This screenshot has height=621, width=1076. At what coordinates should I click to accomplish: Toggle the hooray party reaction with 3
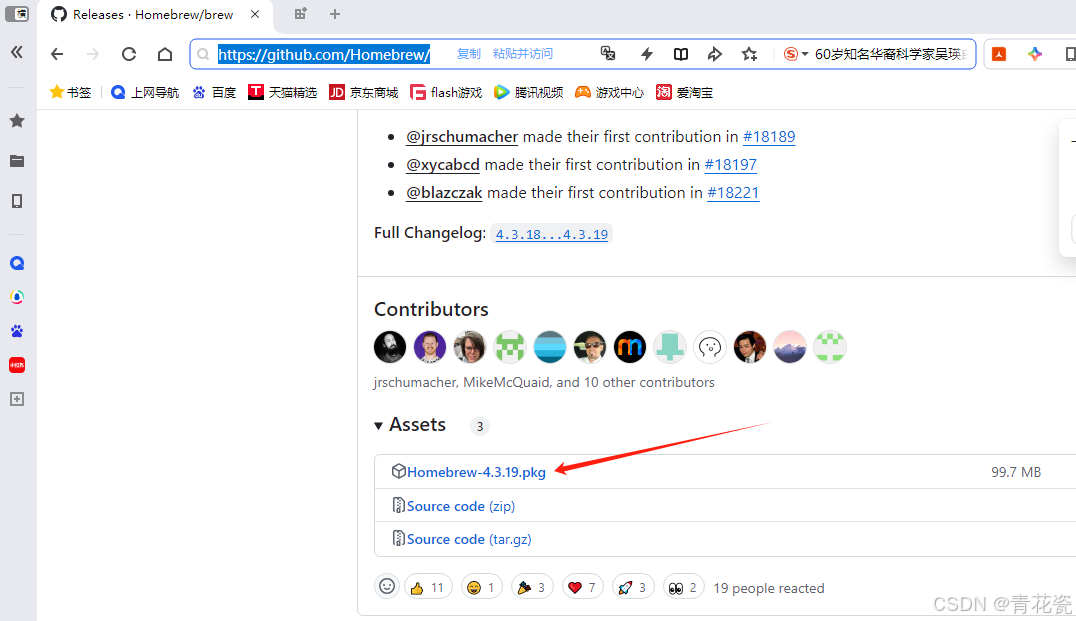tap(532, 587)
